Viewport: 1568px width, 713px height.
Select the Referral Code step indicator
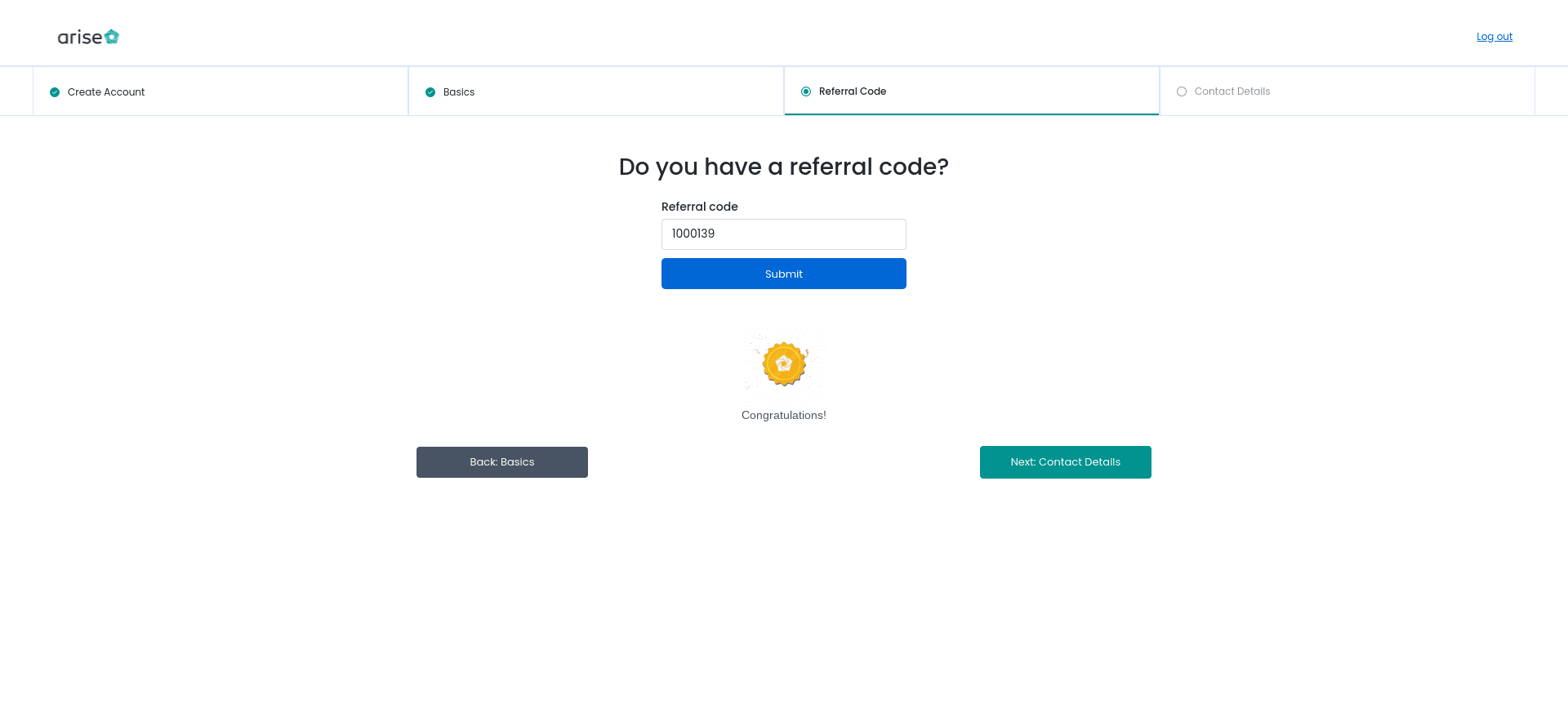(806, 91)
